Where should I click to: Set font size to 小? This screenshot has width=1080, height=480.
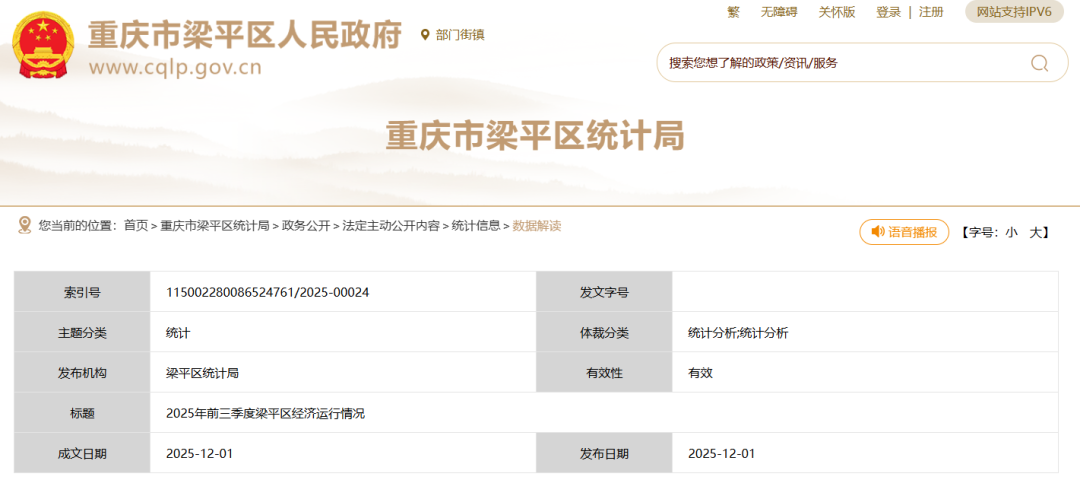1011,232
